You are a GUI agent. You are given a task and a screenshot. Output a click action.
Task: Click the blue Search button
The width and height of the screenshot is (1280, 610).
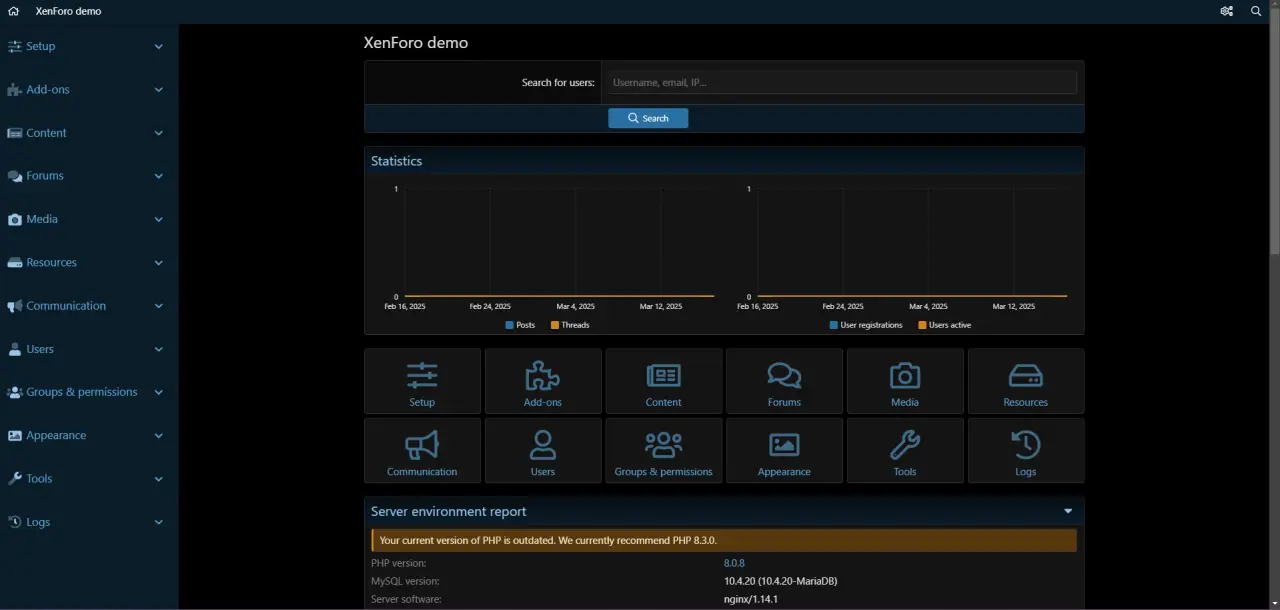point(648,118)
